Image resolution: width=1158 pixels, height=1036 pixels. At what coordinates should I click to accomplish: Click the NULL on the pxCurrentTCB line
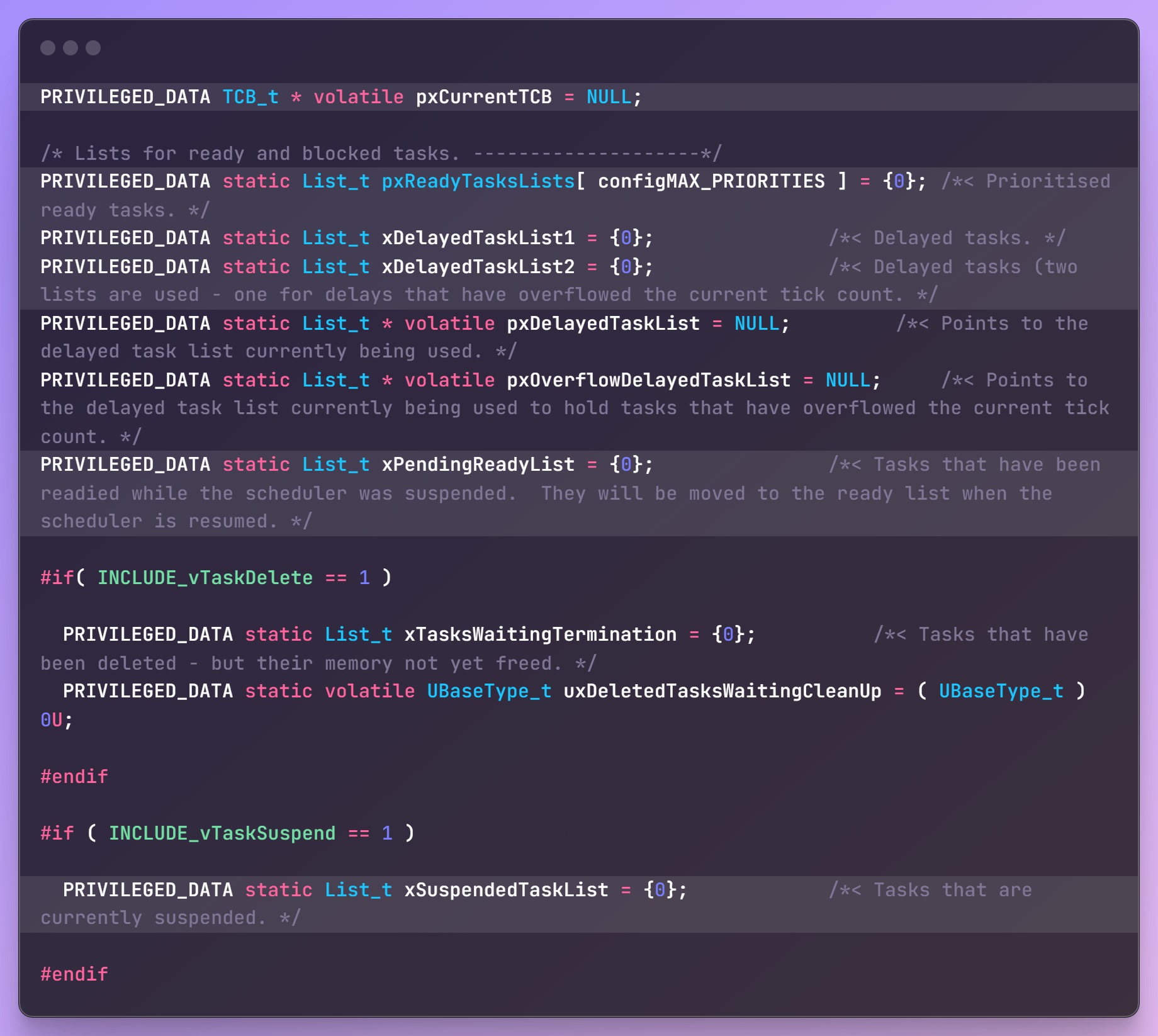click(609, 97)
